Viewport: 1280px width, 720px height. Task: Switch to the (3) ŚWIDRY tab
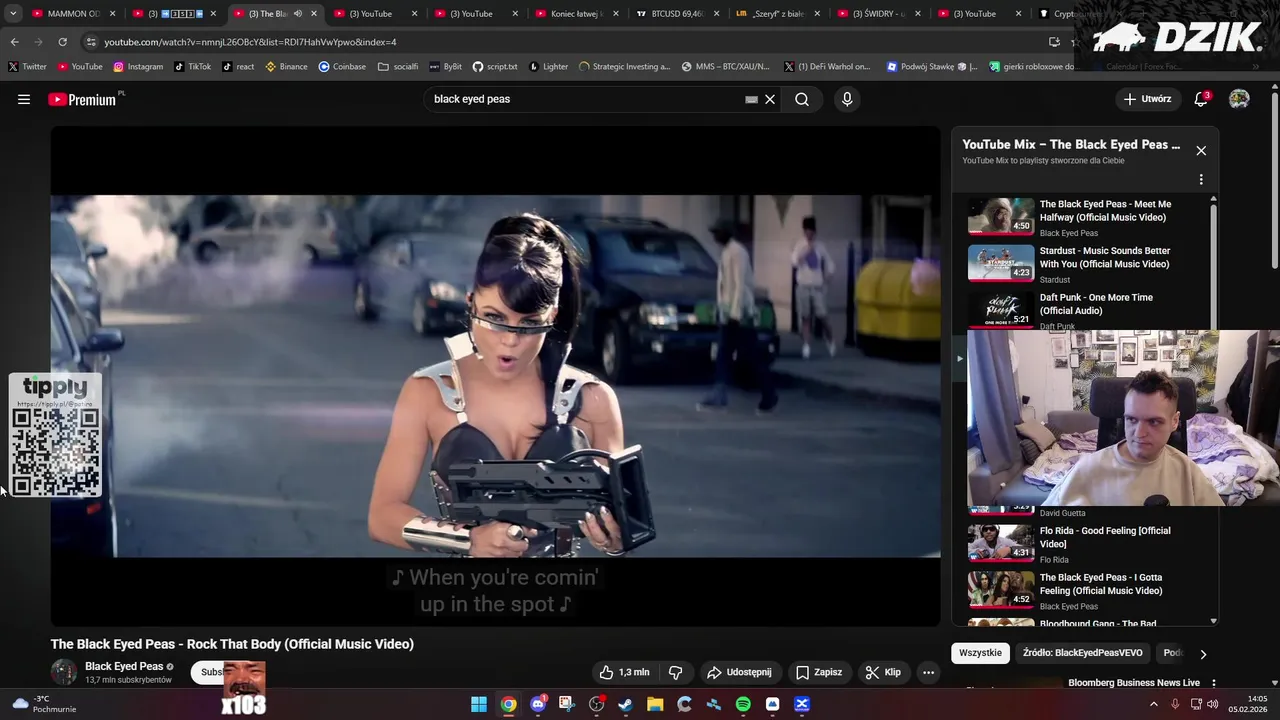pyautogui.click(x=878, y=14)
